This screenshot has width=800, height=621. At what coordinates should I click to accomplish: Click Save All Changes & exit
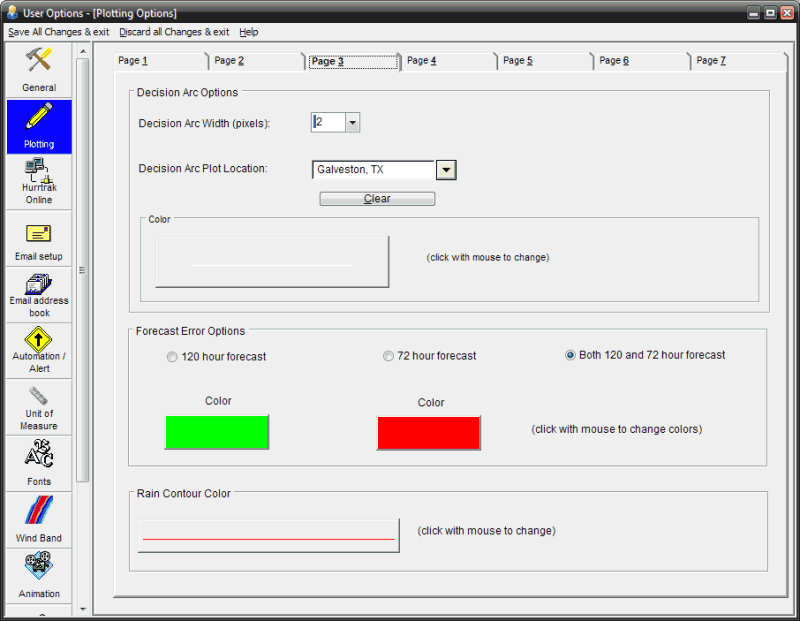pos(58,32)
